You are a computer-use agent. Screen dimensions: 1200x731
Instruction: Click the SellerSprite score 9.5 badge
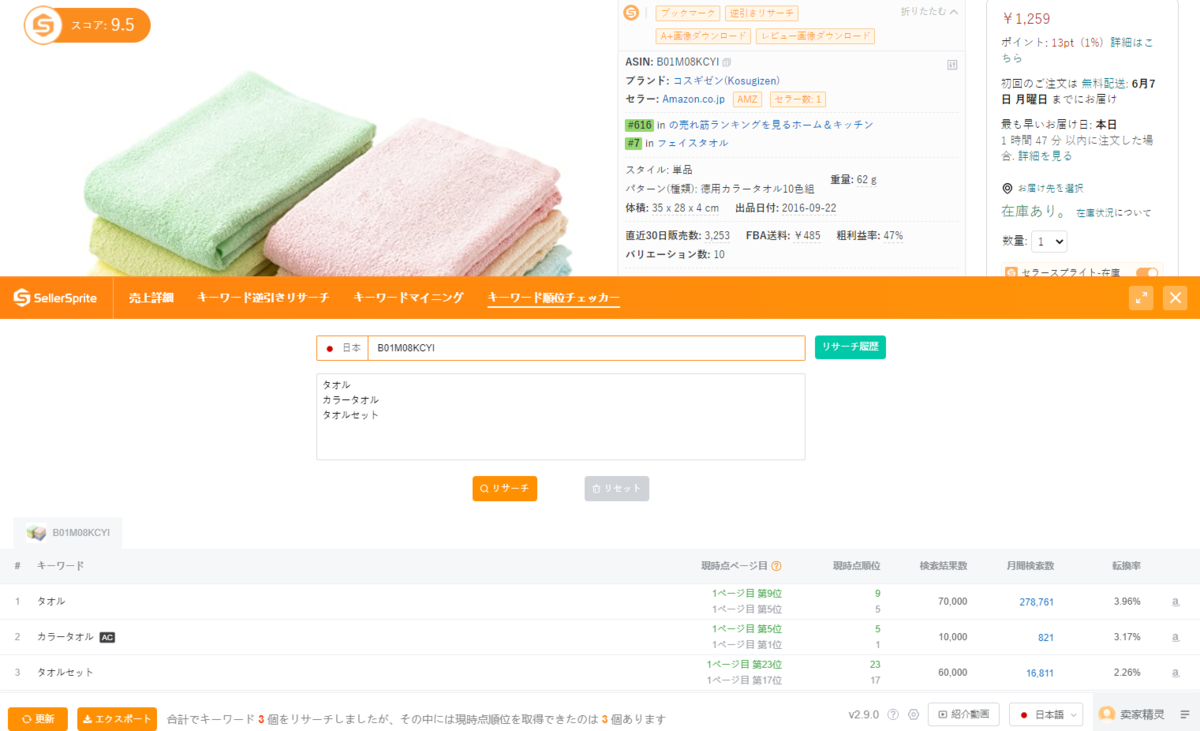coord(87,25)
